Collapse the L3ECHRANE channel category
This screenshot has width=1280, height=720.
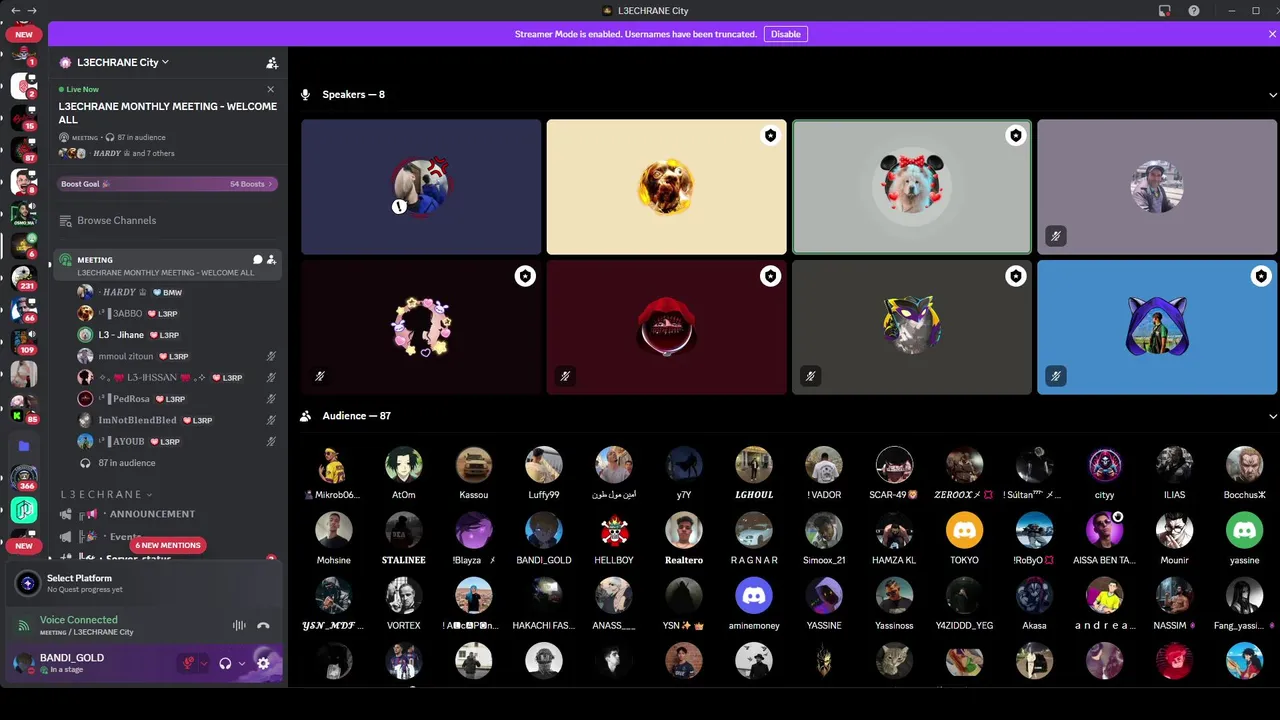(x=107, y=494)
